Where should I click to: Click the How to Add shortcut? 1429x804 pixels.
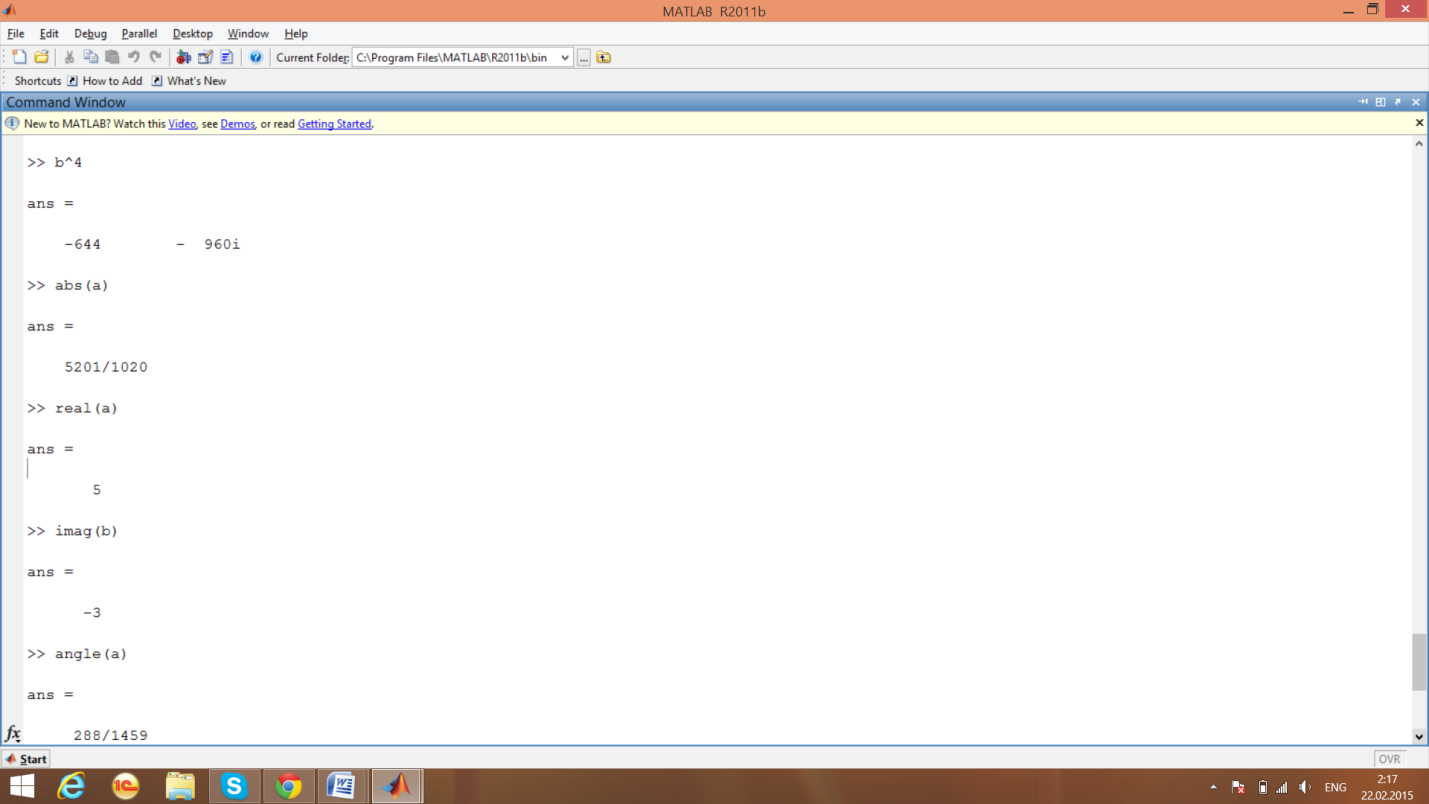click(105, 81)
